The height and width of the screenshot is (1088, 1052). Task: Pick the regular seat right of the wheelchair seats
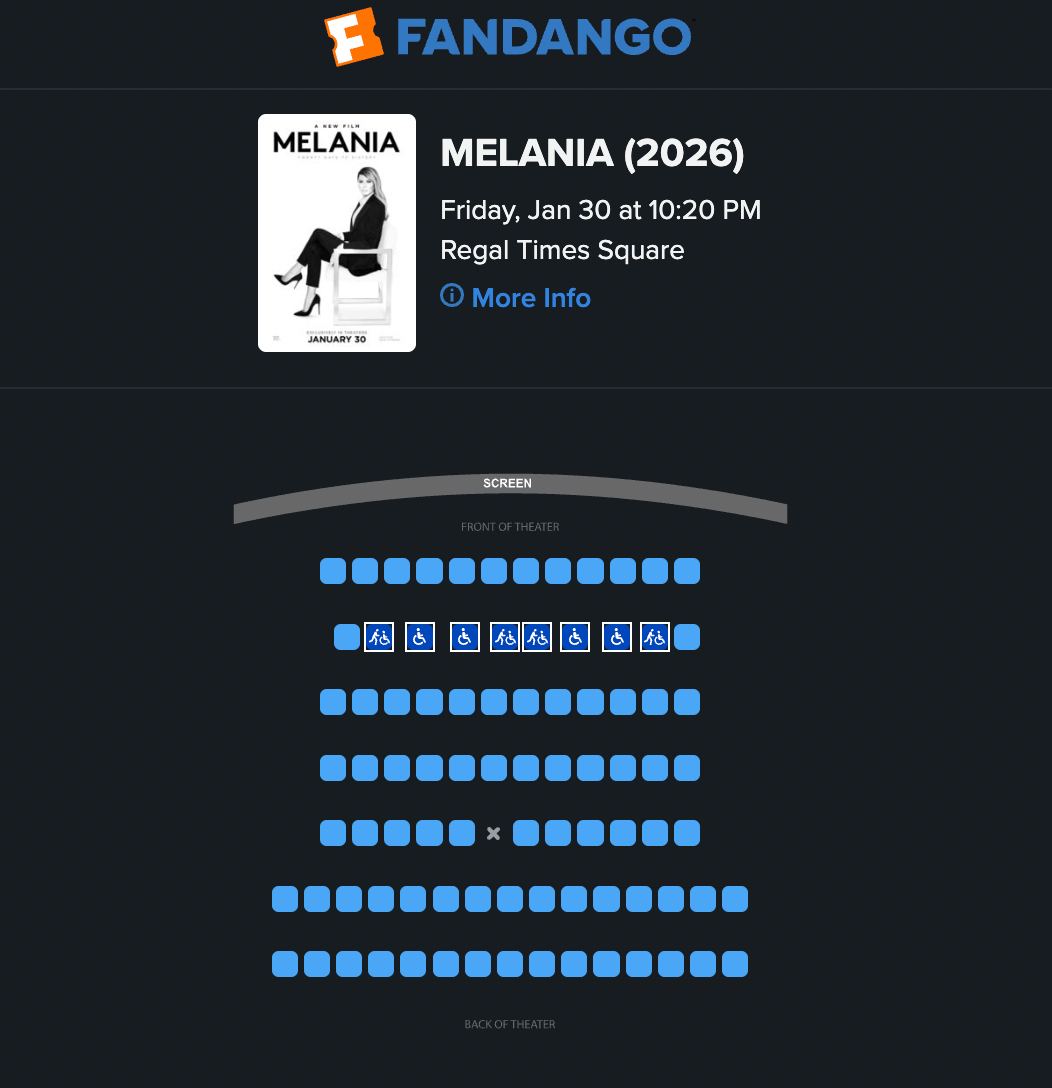[x=687, y=637]
